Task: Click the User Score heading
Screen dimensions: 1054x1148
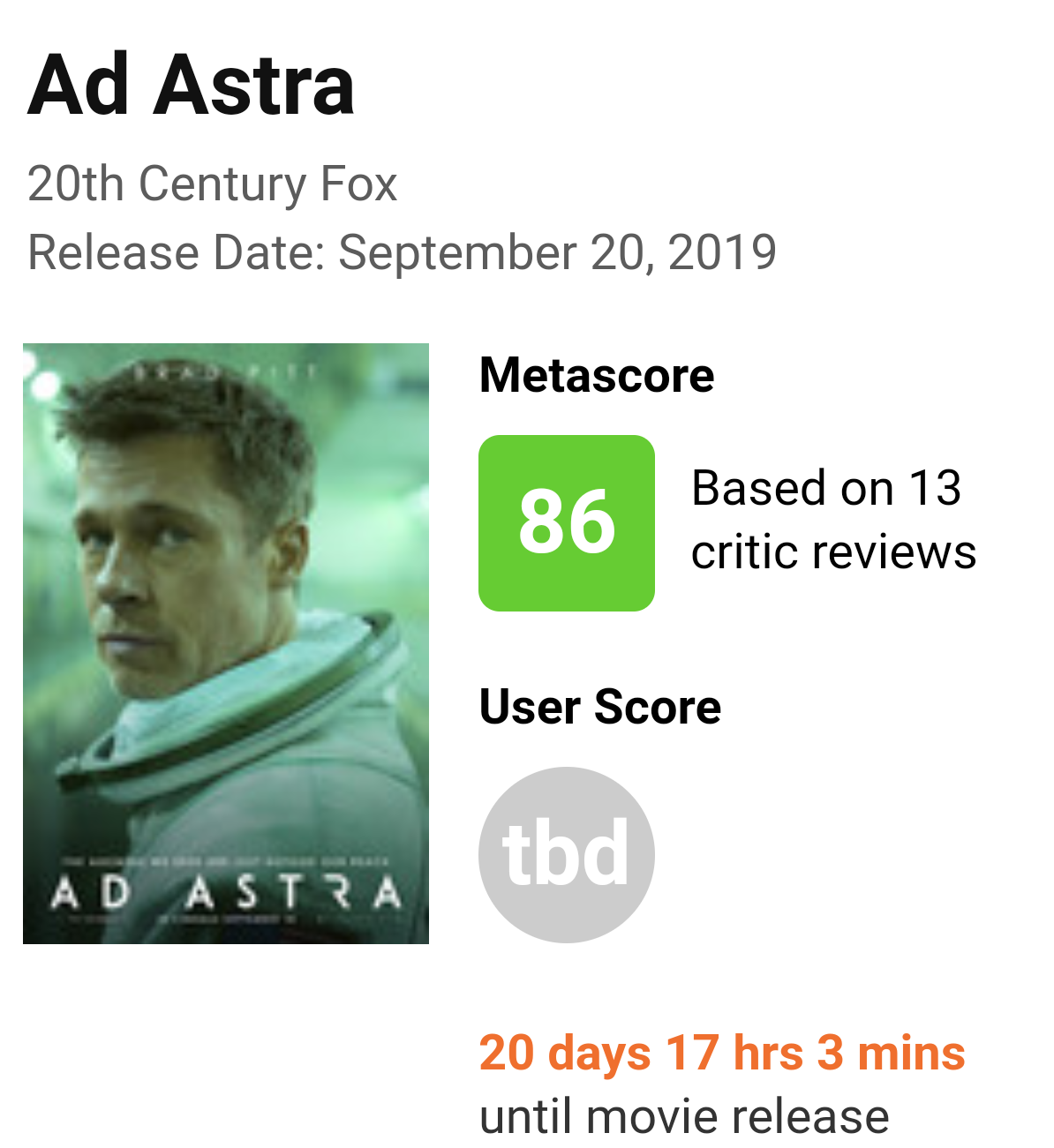Action: 599,707
